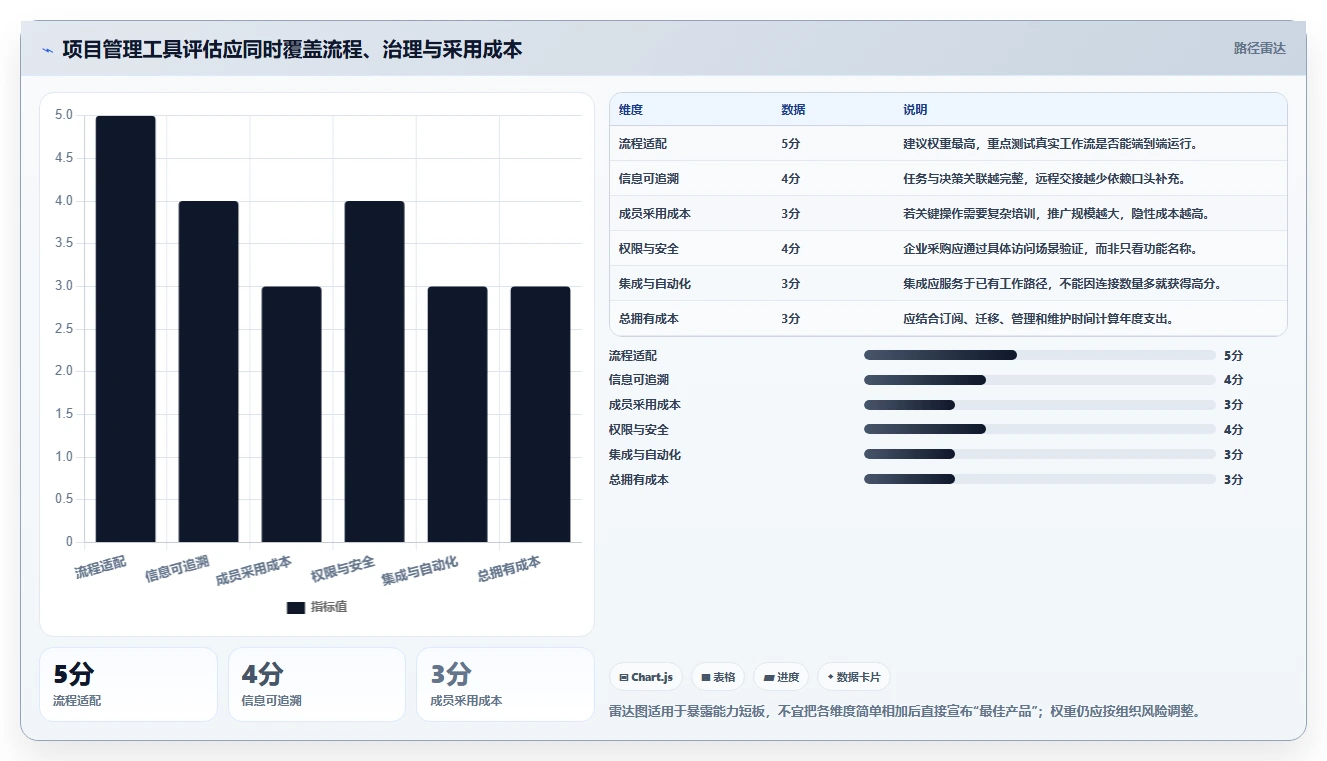
Task: Click the 流程适配 label beside the progress bars
Action: tap(633, 355)
